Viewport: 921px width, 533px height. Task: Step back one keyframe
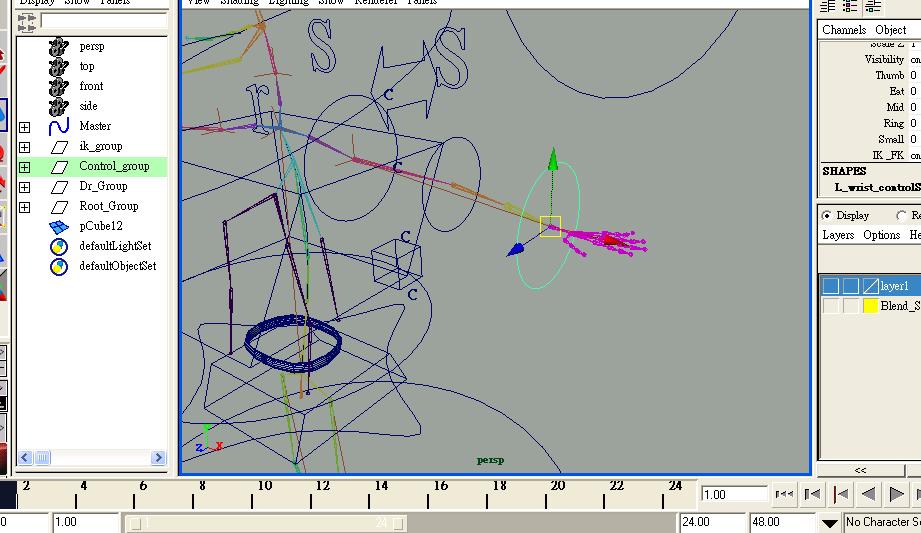(x=841, y=495)
